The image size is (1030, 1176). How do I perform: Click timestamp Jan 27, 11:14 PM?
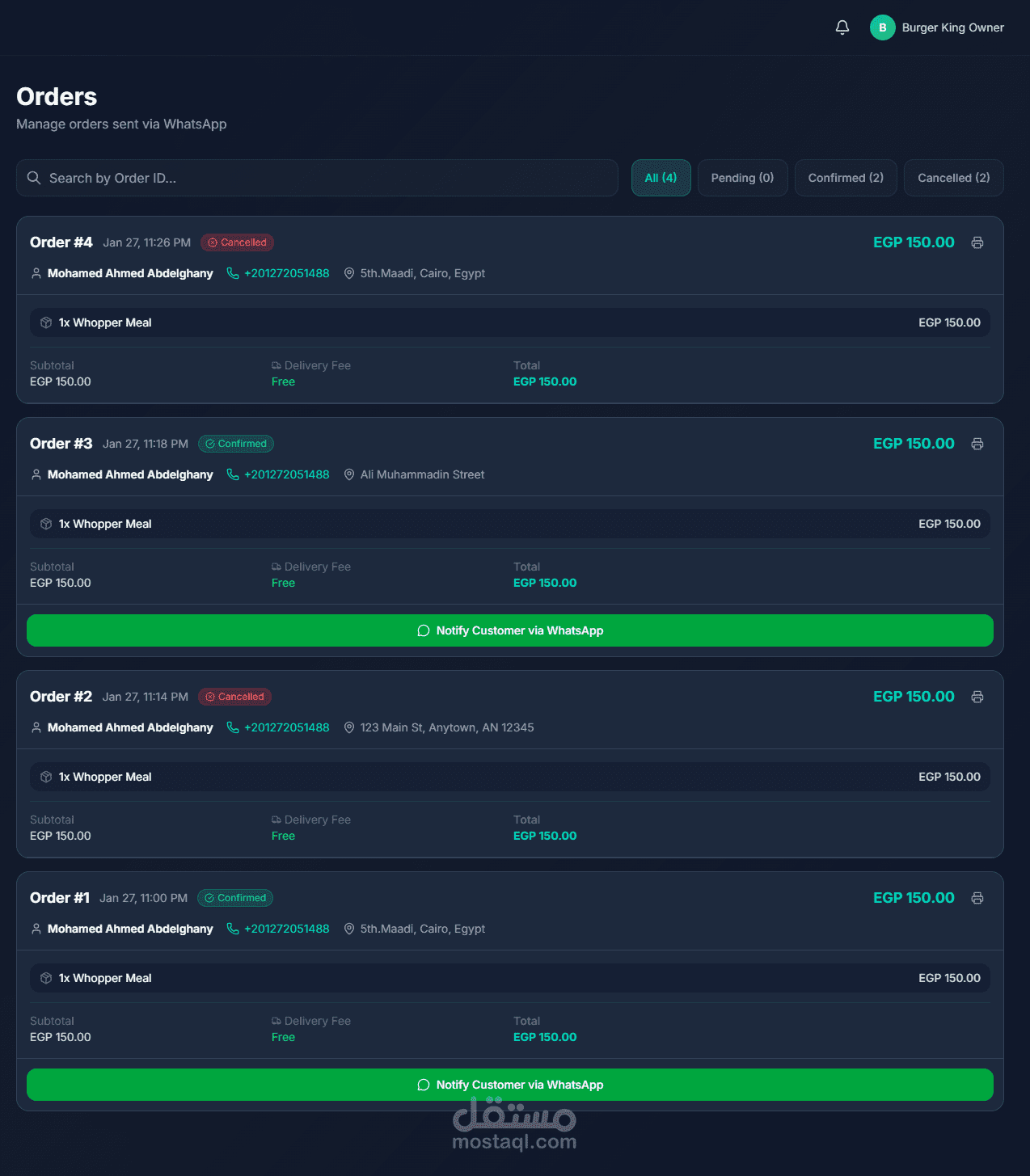pos(146,697)
